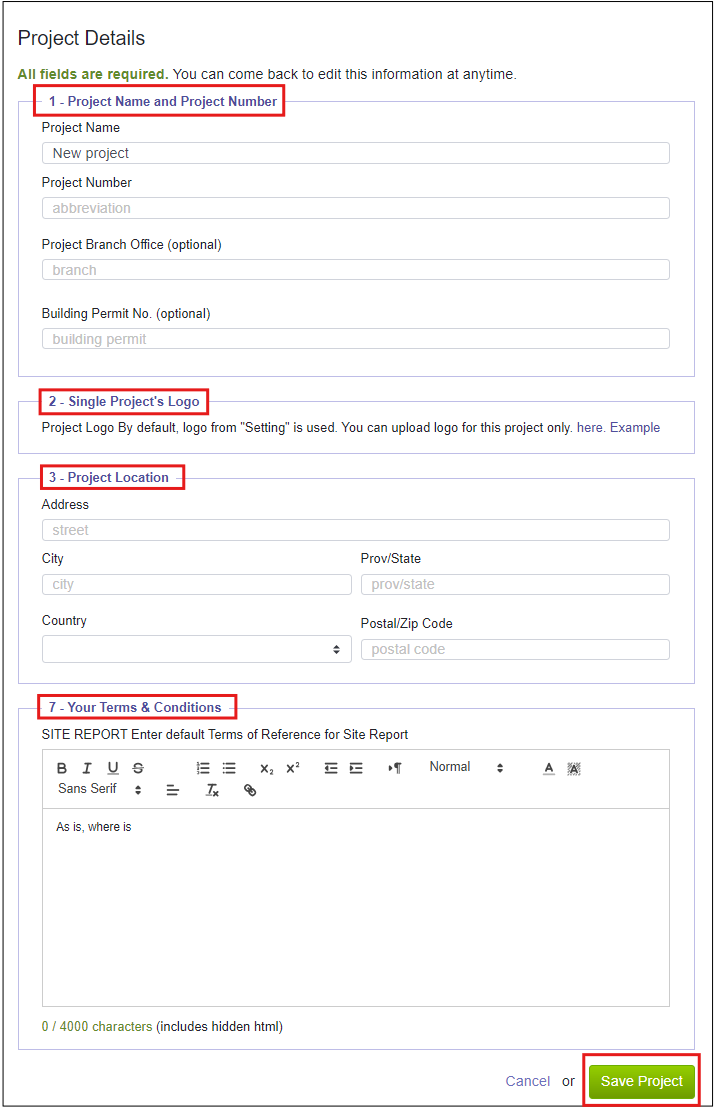Open the text background color picker
Viewport: 714px width, 1111px height.
pyautogui.click(x=574, y=768)
